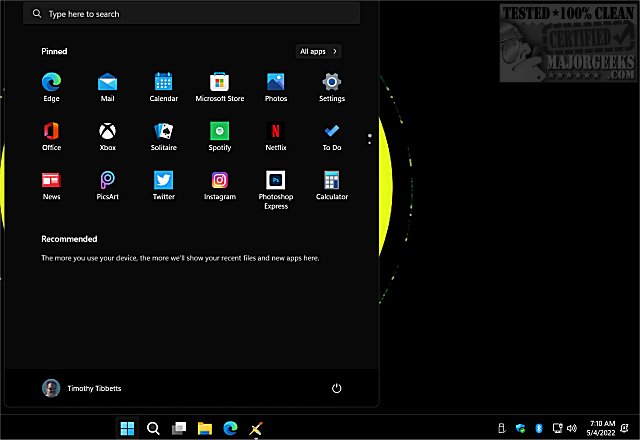The height and width of the screenshot is (440, 640).
Task: Open File Explorer from the taskbar
Action: [x=205, y=429]
